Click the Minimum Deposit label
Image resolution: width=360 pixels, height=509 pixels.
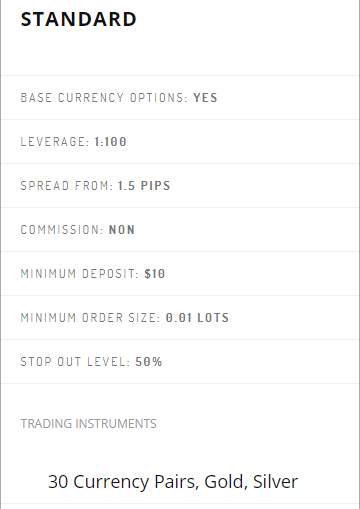[80, 274]
